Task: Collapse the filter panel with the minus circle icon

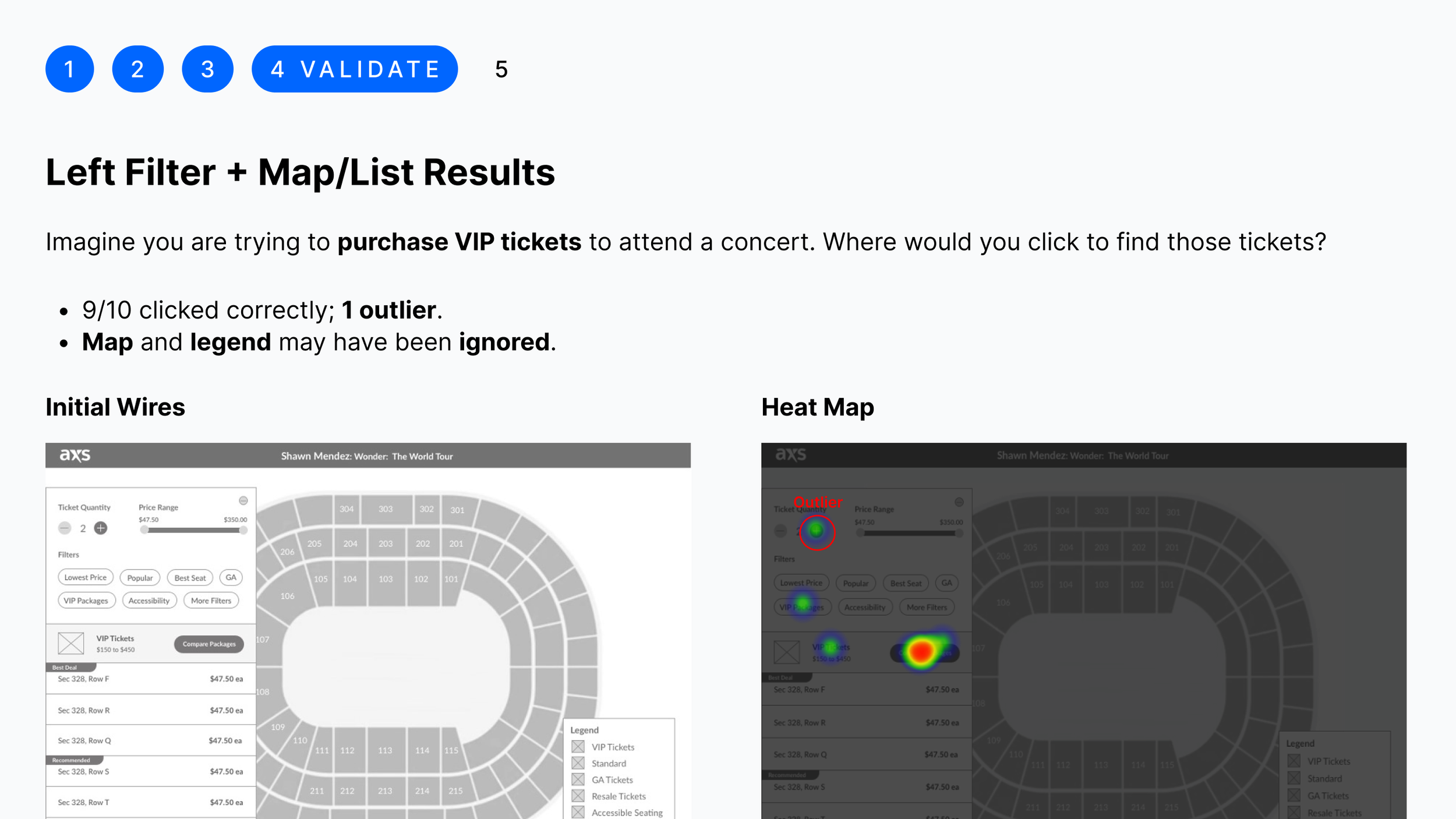Action: click(243, 501)
